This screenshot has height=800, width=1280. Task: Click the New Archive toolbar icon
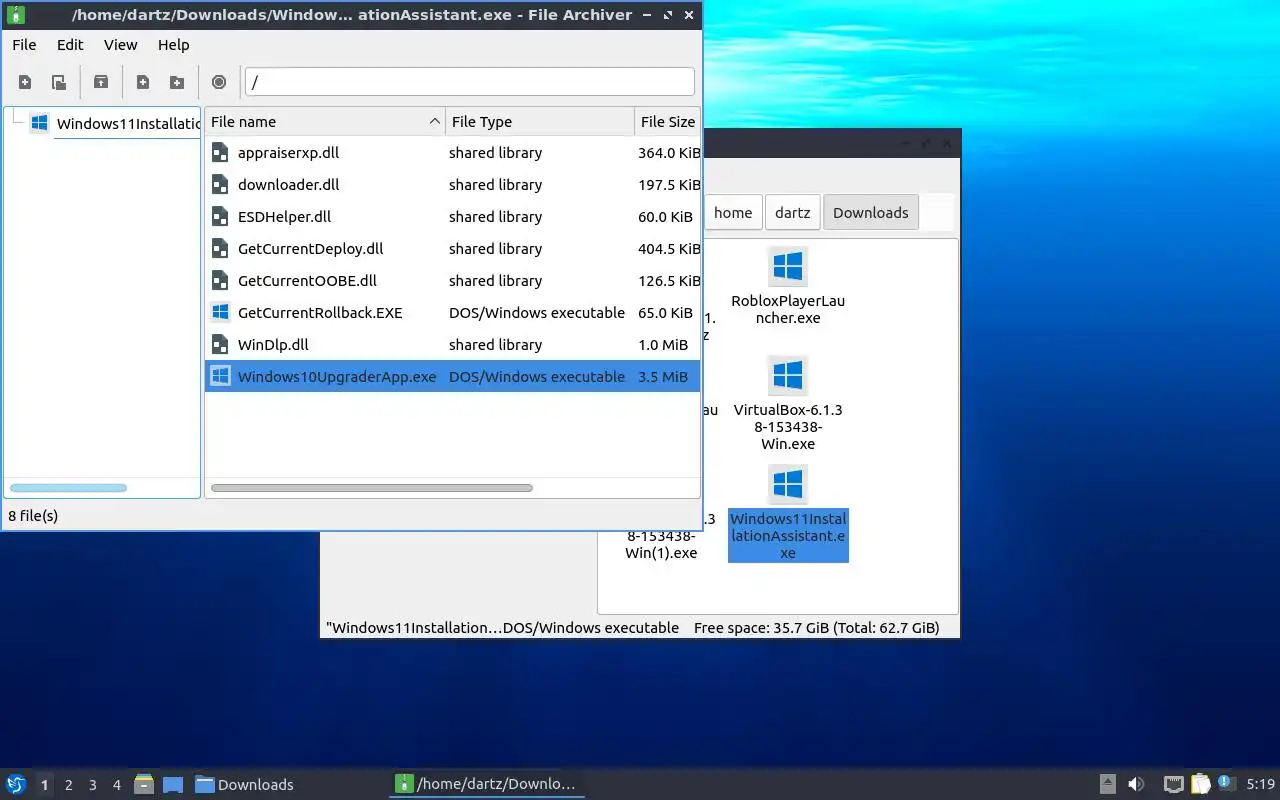click(x=25, y=82)
